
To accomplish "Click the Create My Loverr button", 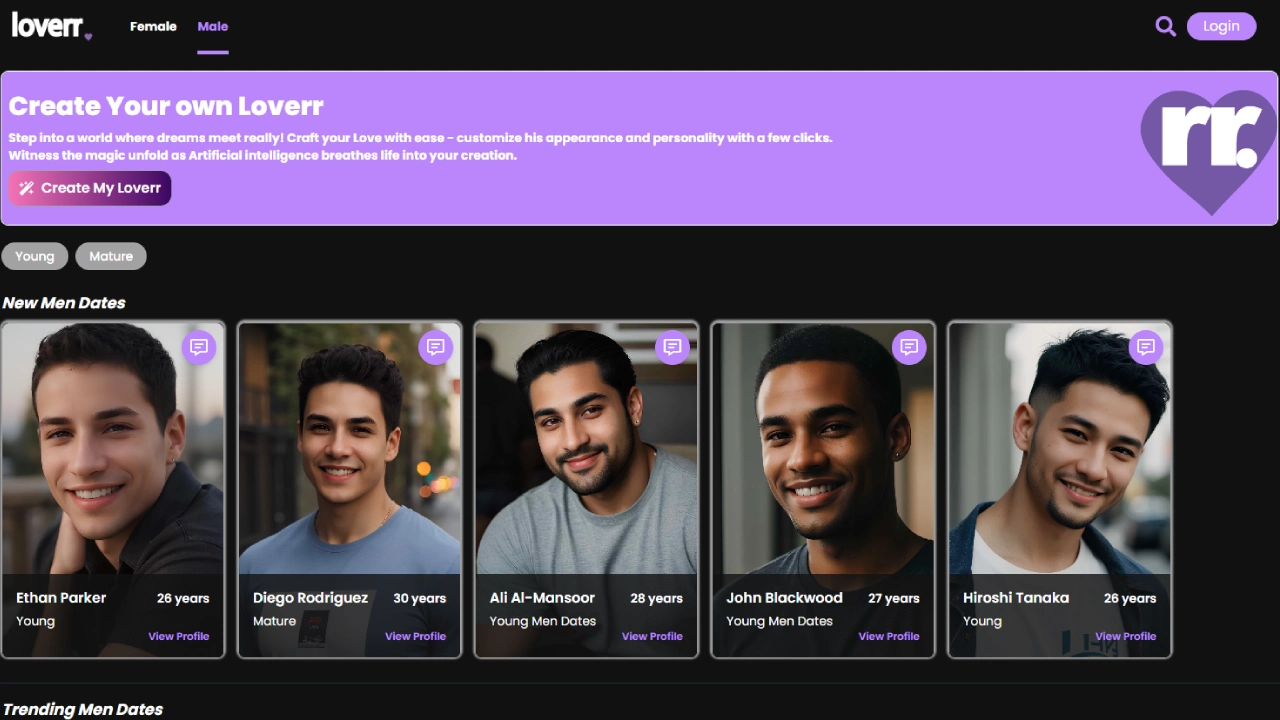I will pyautogui.click(x=90, y=188).
